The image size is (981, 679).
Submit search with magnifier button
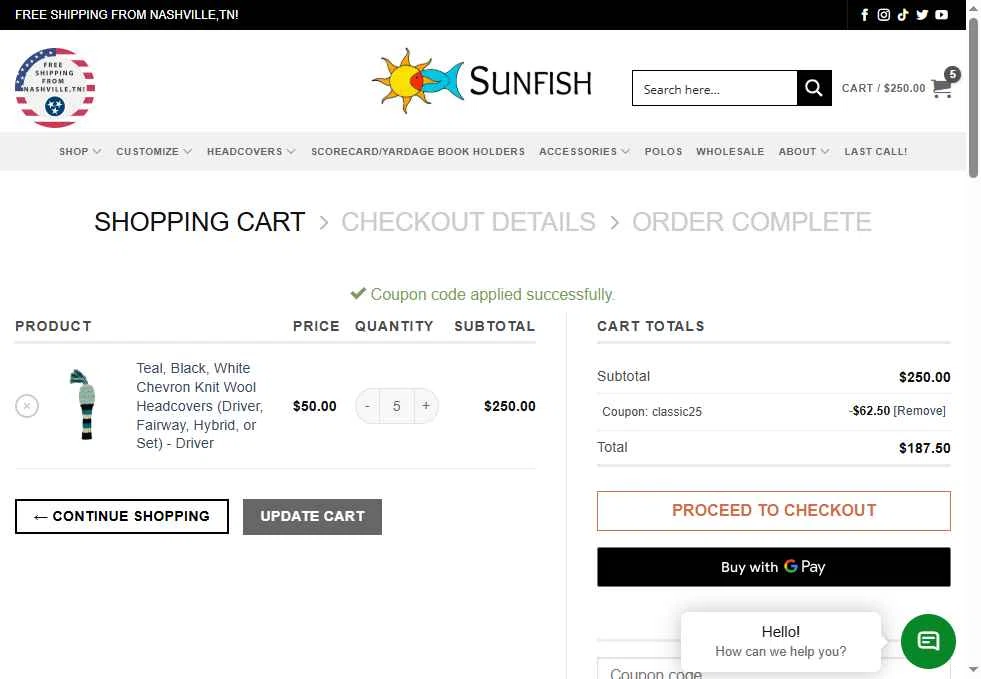[x=814, y=88]
